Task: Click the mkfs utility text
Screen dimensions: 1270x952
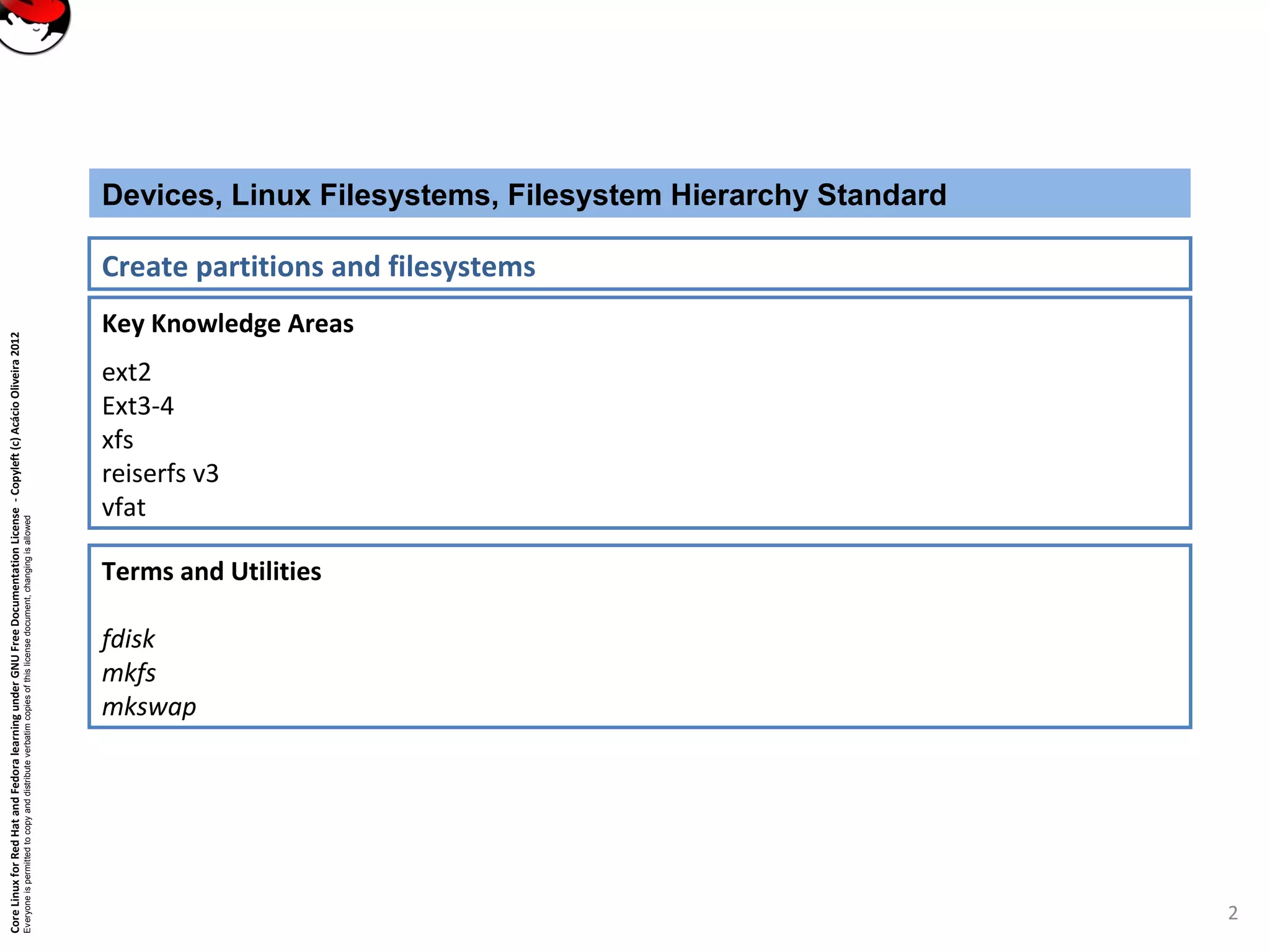Action: (128, 673)
